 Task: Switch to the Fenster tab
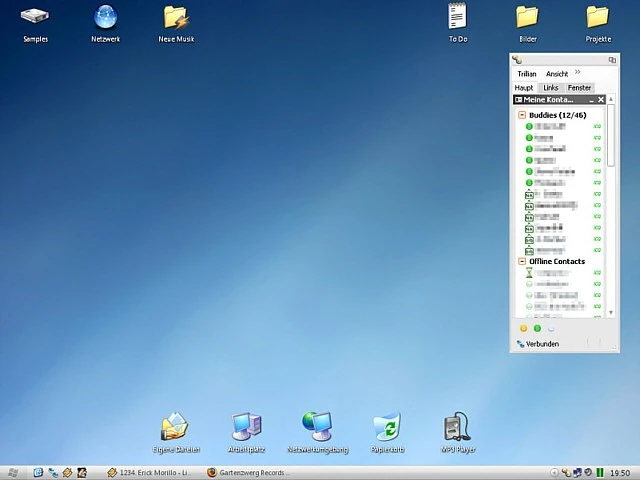tap(580, 88)
